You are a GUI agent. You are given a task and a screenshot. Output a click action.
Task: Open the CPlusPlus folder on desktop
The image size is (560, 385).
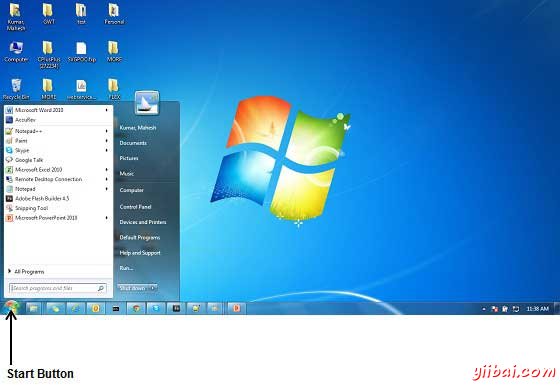pyautogui.click(x=49, y=55)
